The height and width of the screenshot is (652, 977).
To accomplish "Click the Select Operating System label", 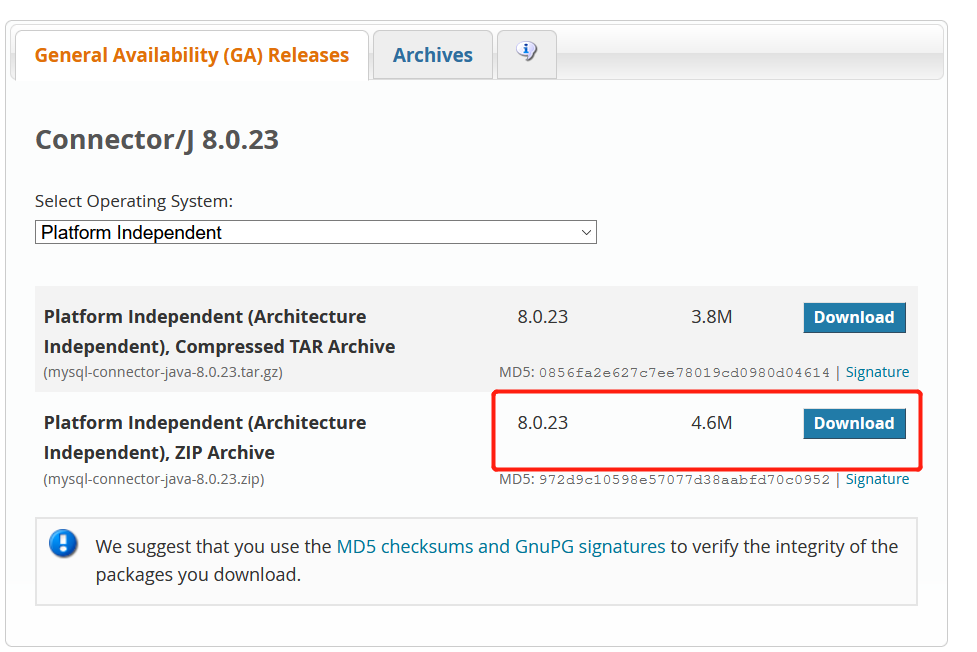I will click(x=134, y=201).
